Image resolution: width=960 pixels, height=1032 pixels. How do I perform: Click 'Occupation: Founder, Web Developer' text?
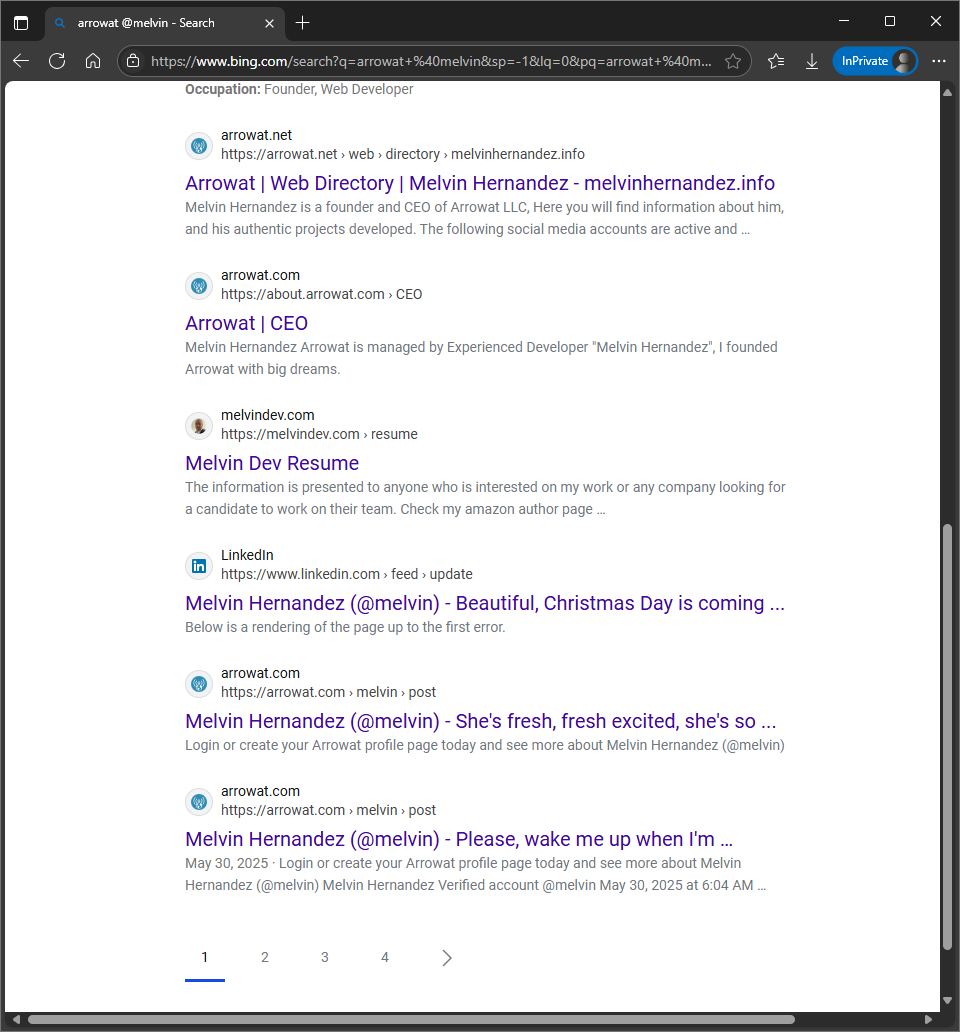[x=299, y=89]
